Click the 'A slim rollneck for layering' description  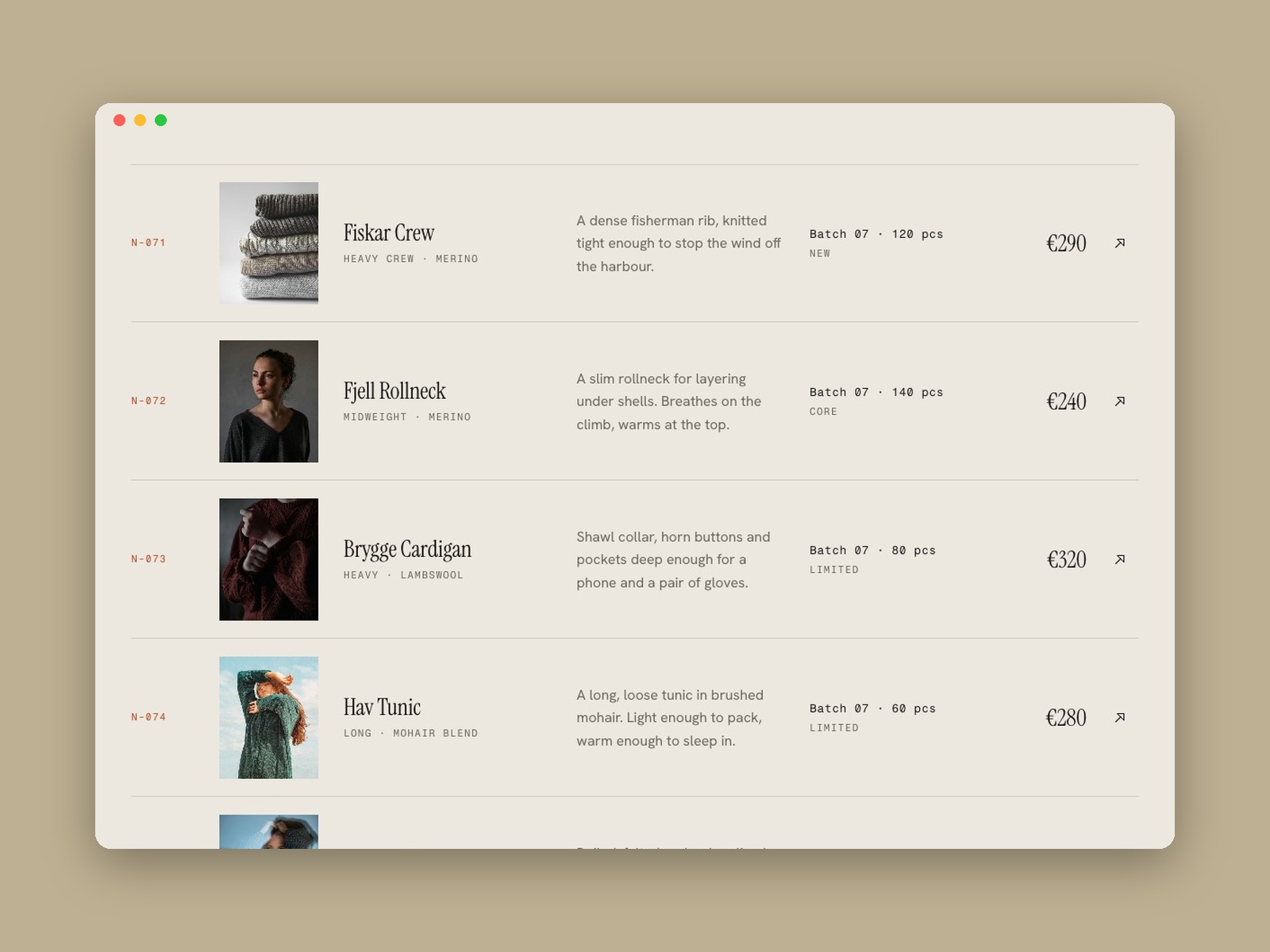tap(669, 401)
